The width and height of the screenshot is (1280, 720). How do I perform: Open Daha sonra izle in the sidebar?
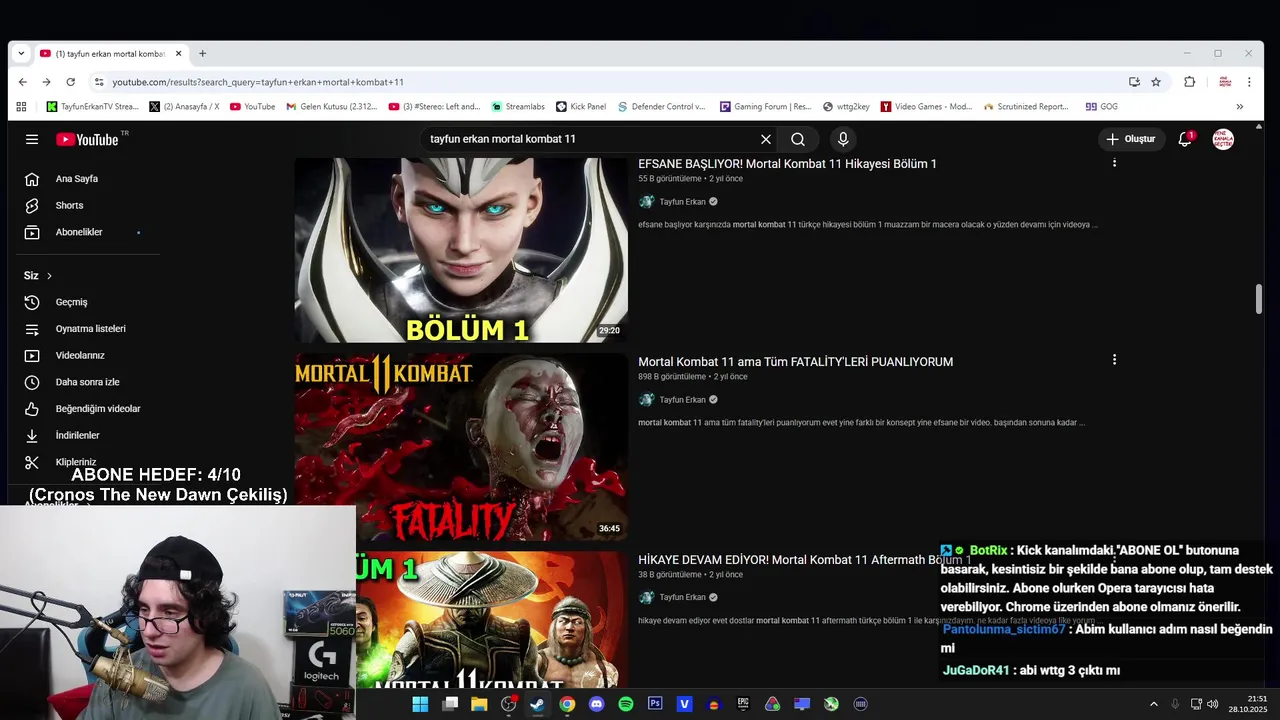(x=87, y=382)
